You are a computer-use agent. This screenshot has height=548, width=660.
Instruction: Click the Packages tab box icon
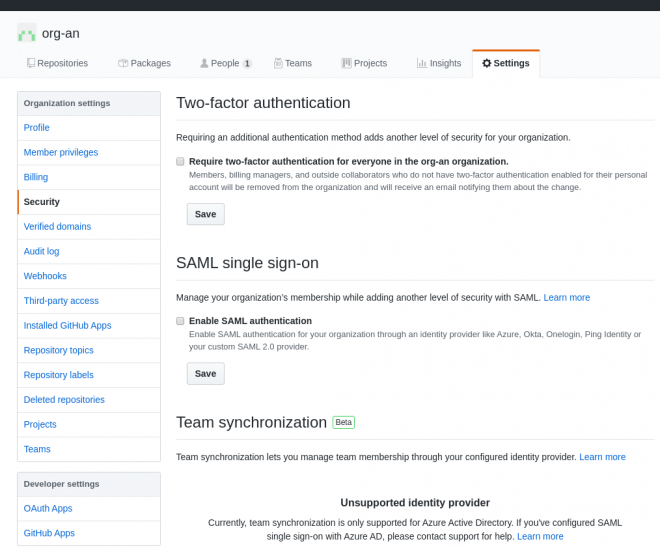[123, 63]
